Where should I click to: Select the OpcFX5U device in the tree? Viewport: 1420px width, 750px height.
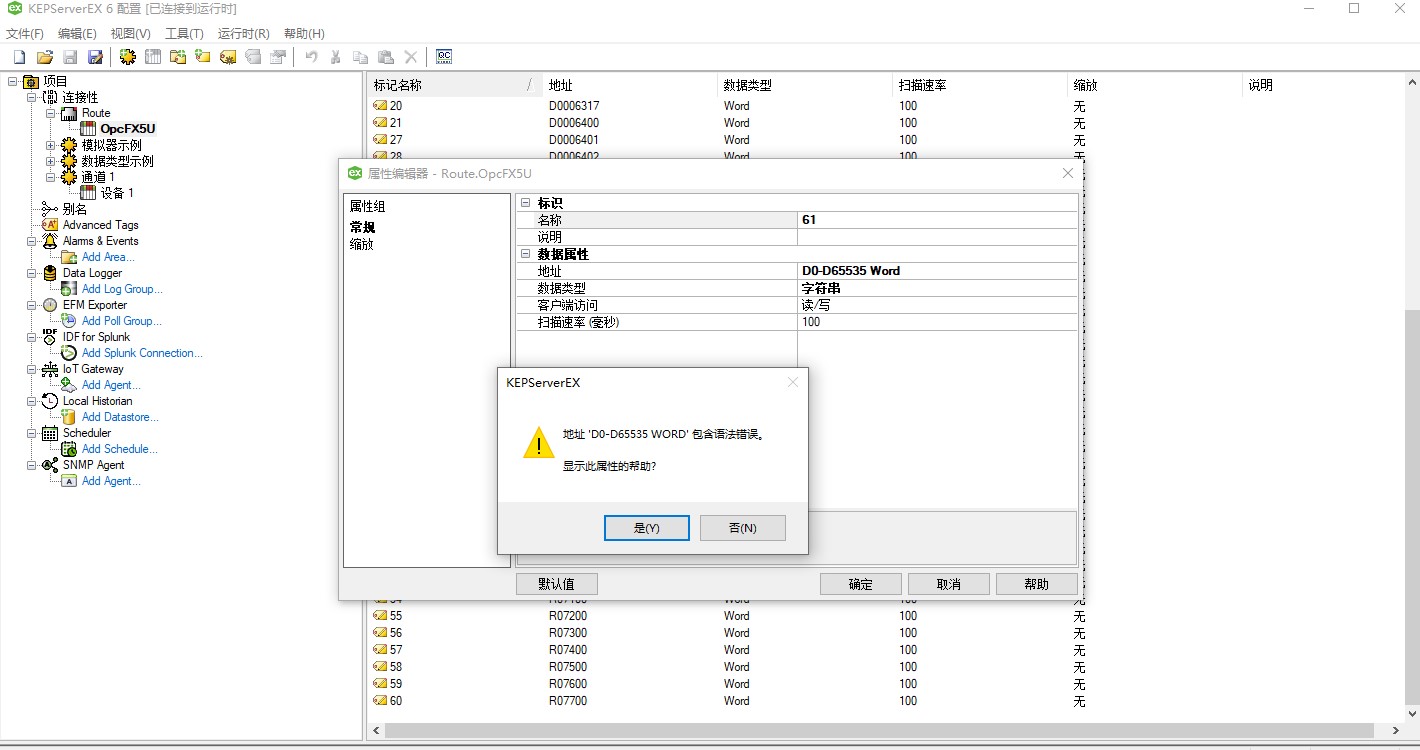click(x=127, y=129)
